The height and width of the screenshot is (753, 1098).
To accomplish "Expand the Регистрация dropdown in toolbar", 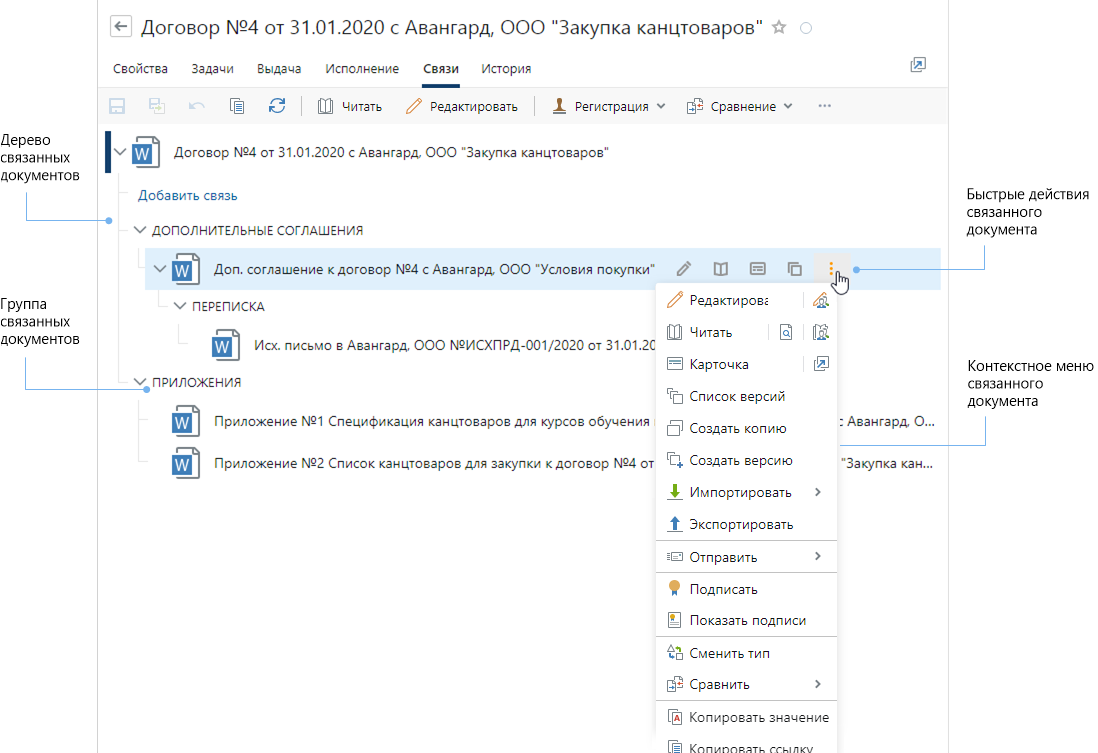I will 609,106.
